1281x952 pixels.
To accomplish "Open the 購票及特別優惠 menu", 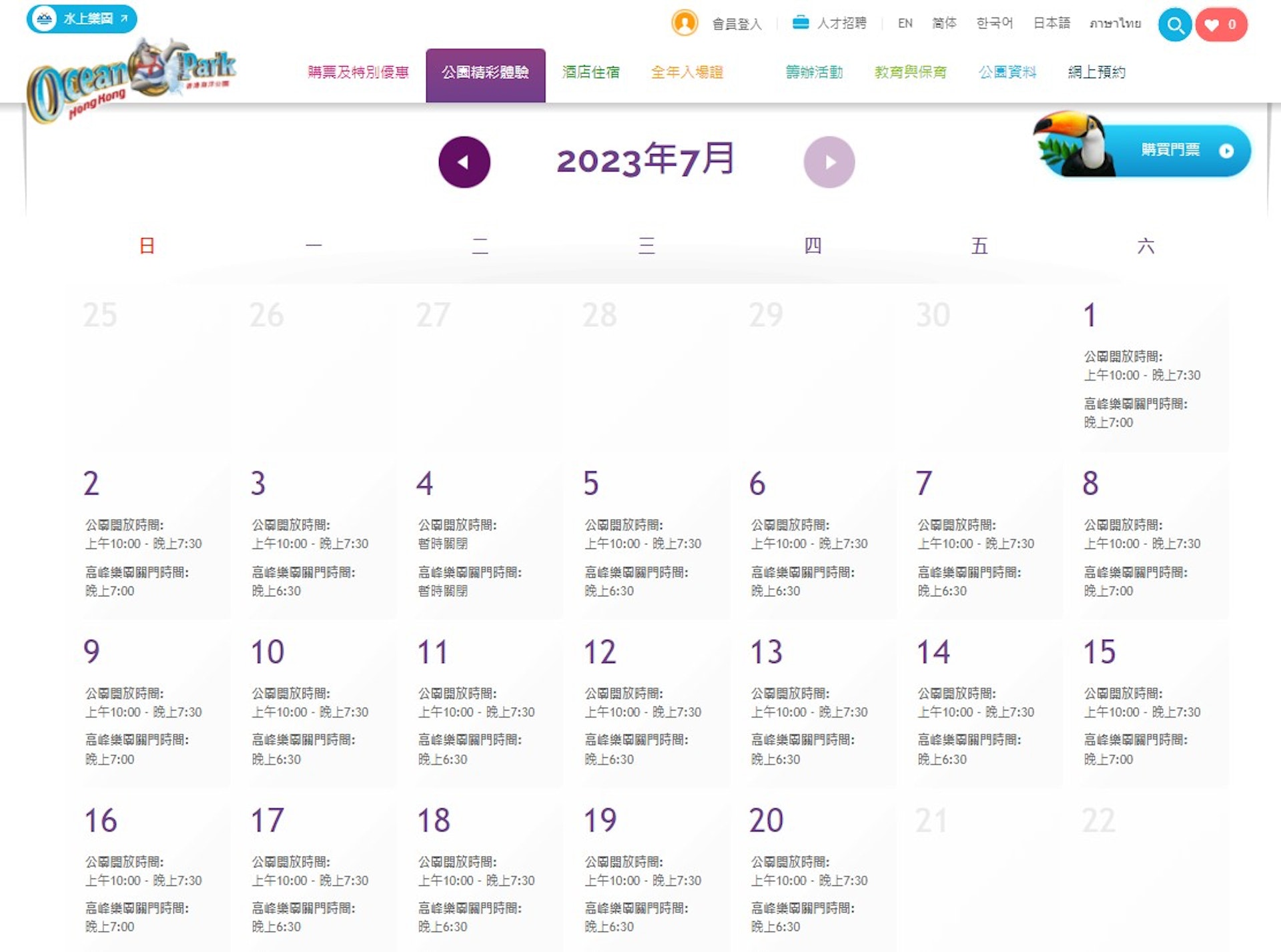I will tap(358, 73).
